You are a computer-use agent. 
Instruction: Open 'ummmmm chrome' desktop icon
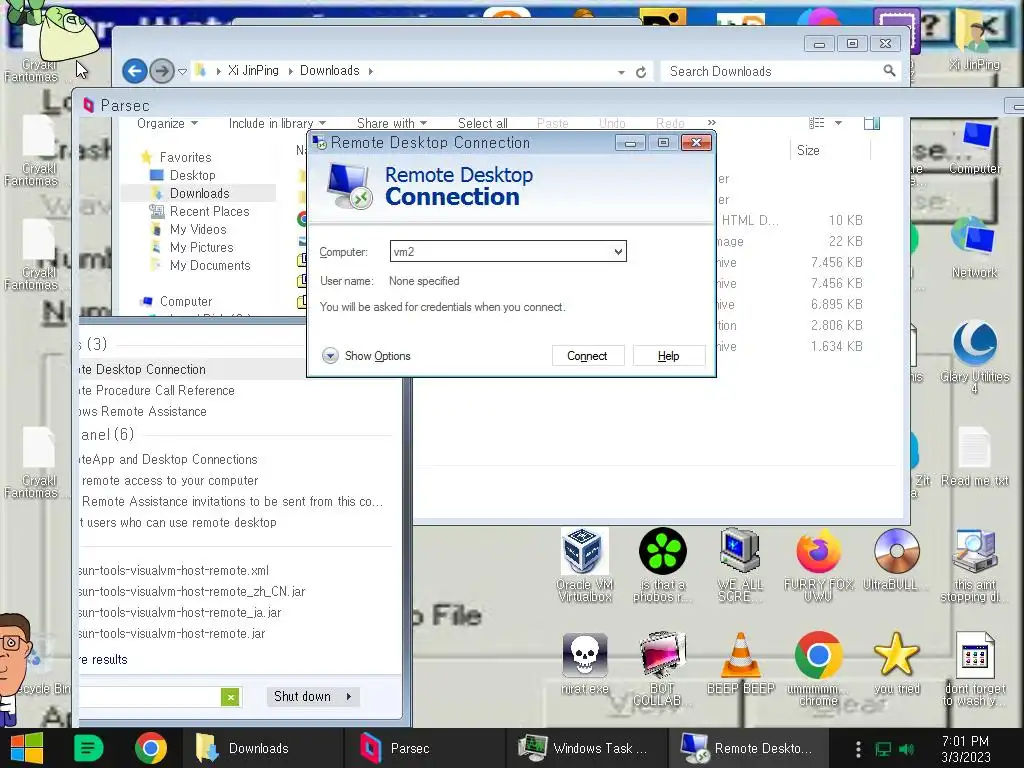tap(818, 668)
